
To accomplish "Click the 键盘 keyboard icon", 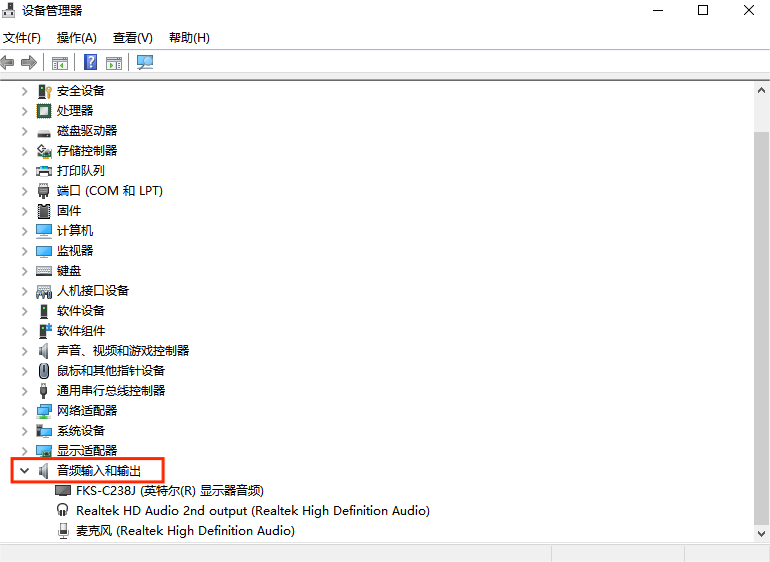I will 44,271.
